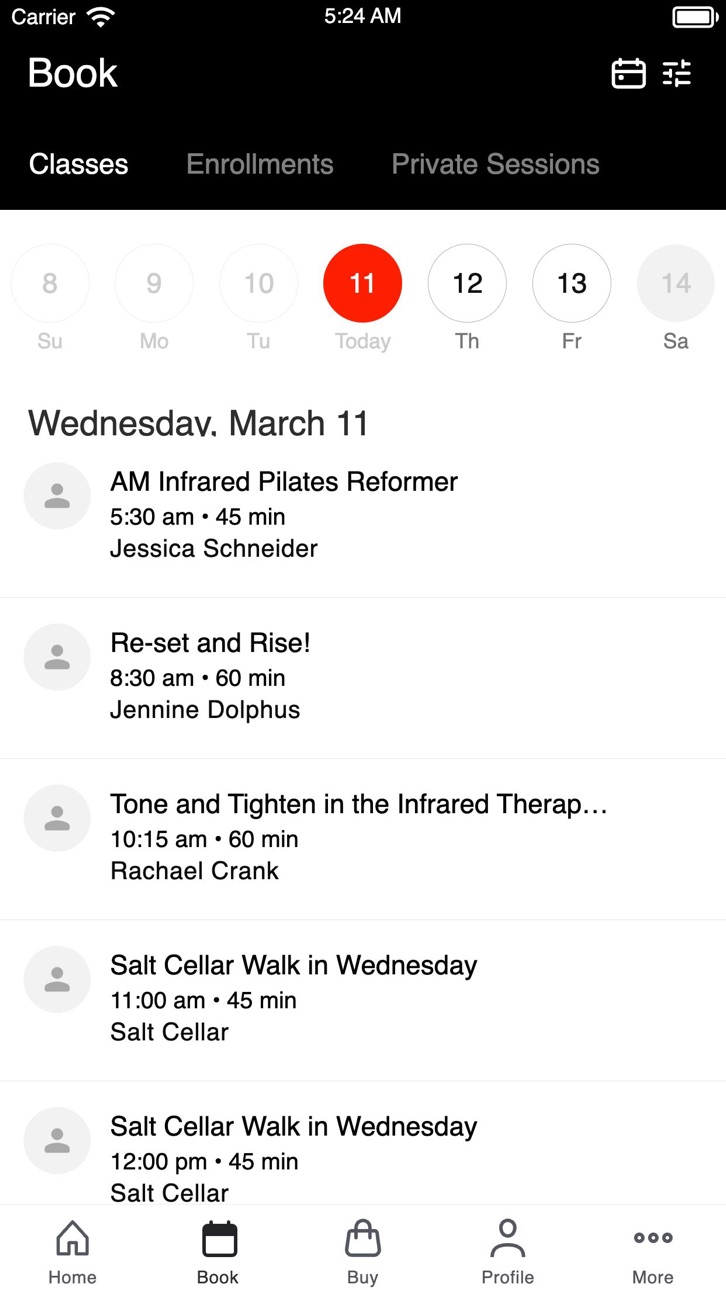This screenshot has width=726, height=1290.
Task: Open Tone and Tighten Infrared Therapy class
Action: pos(363,839)
